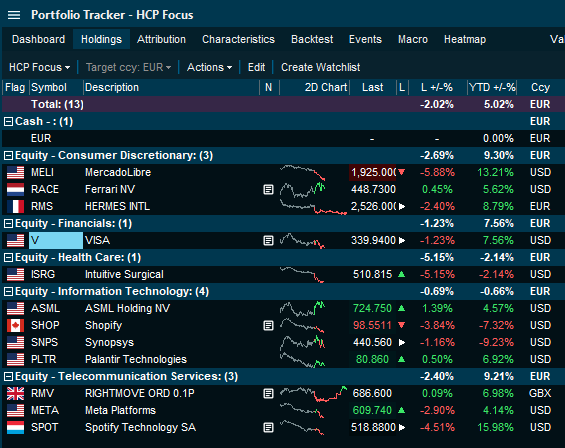
Task: Sort by the YTD +/-% column header
Action: 492,88
